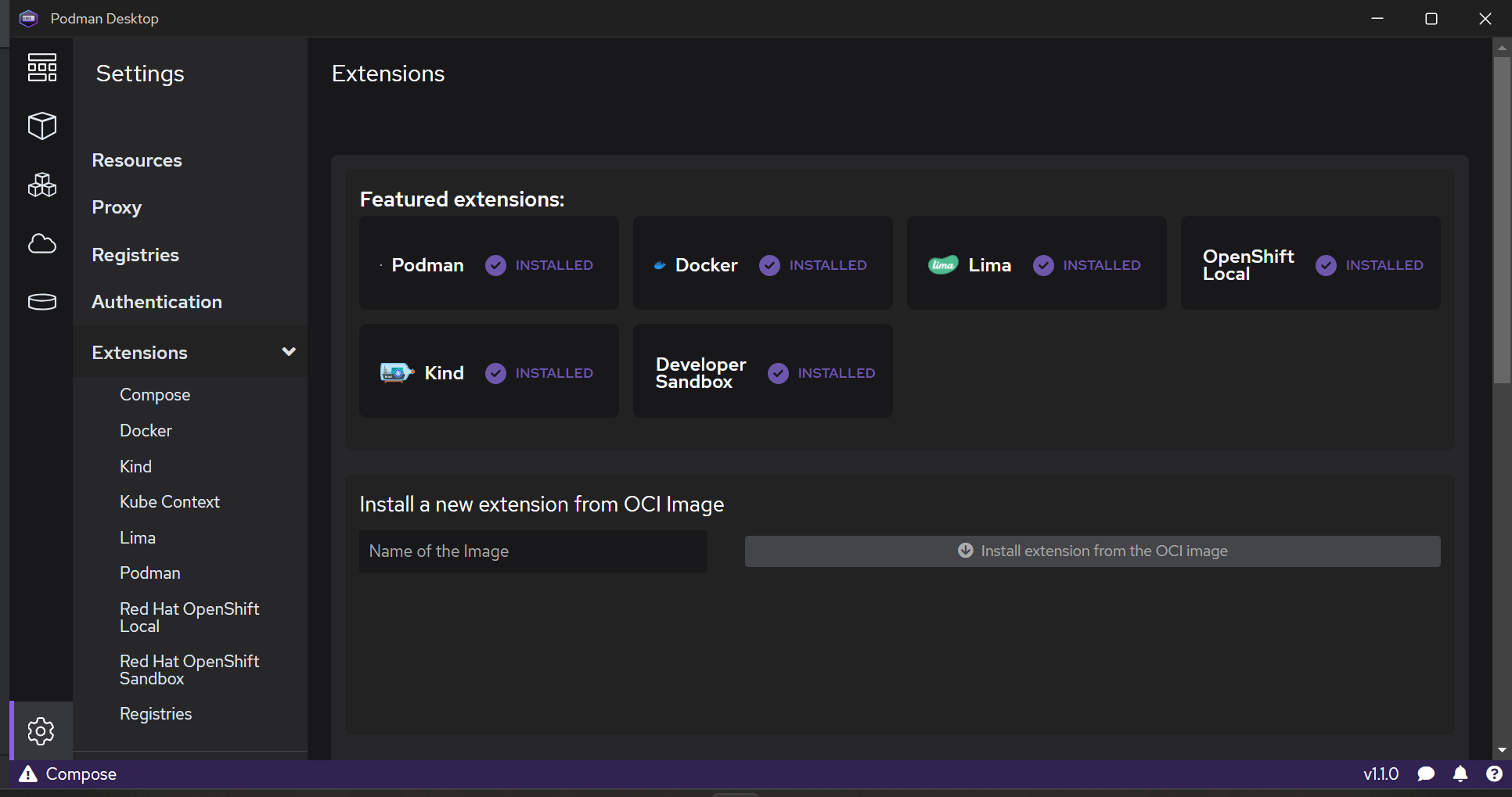Viewport: 1512px width, 797px height.
Task: Open help question mark icon
Action: [x=1494, y=774]
